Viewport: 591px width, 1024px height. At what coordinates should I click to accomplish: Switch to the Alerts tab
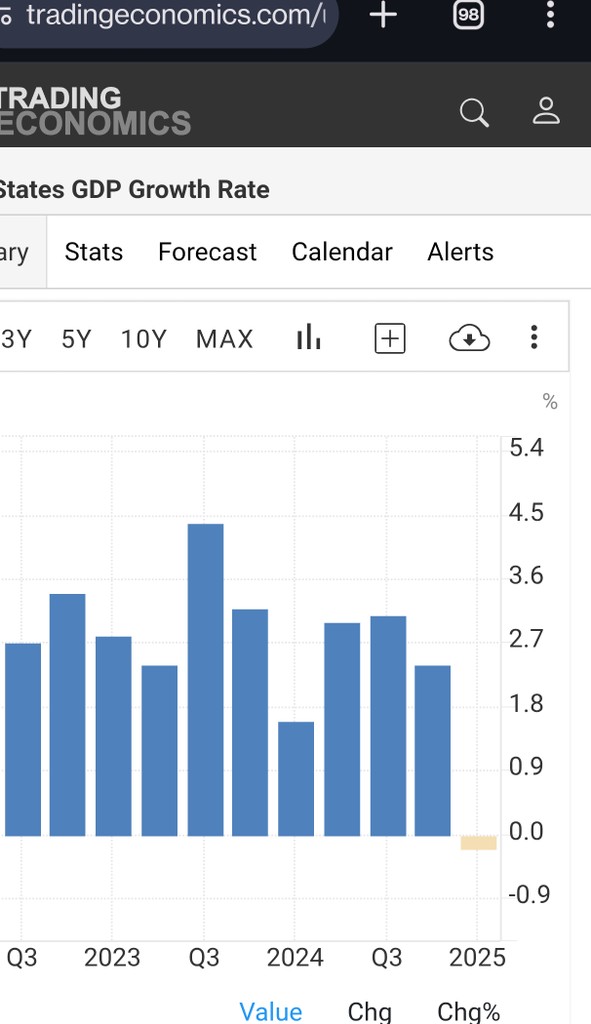(x=460, y=252)
